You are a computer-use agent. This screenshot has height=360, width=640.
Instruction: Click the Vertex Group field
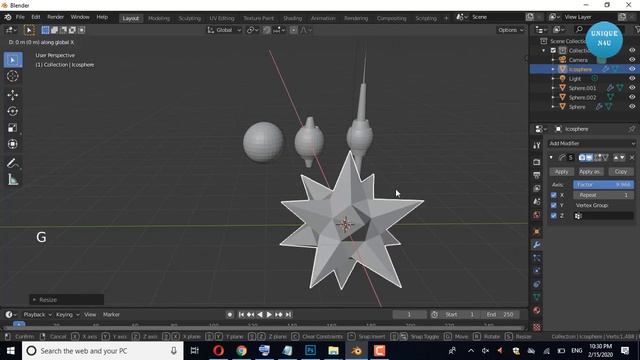[603, 216]
